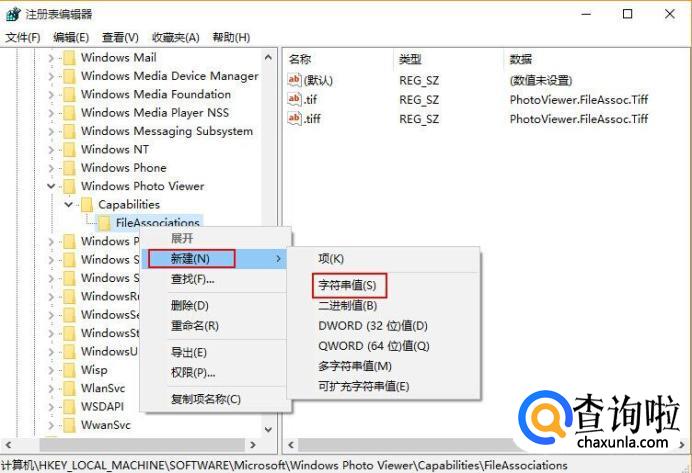Open the 帮助(H) menu
The image size is (692, 473).
pyautogui.click(x=231, y=38)
